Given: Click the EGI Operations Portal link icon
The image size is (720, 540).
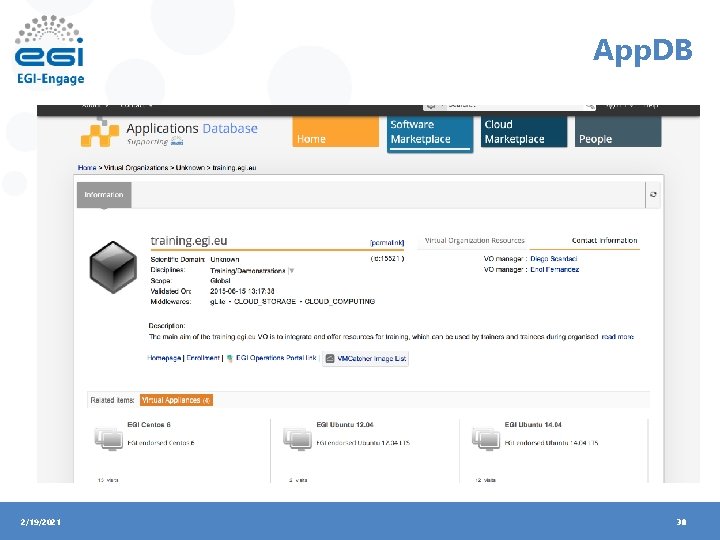Looking at the screenshot, I should (x=230, y=358).
